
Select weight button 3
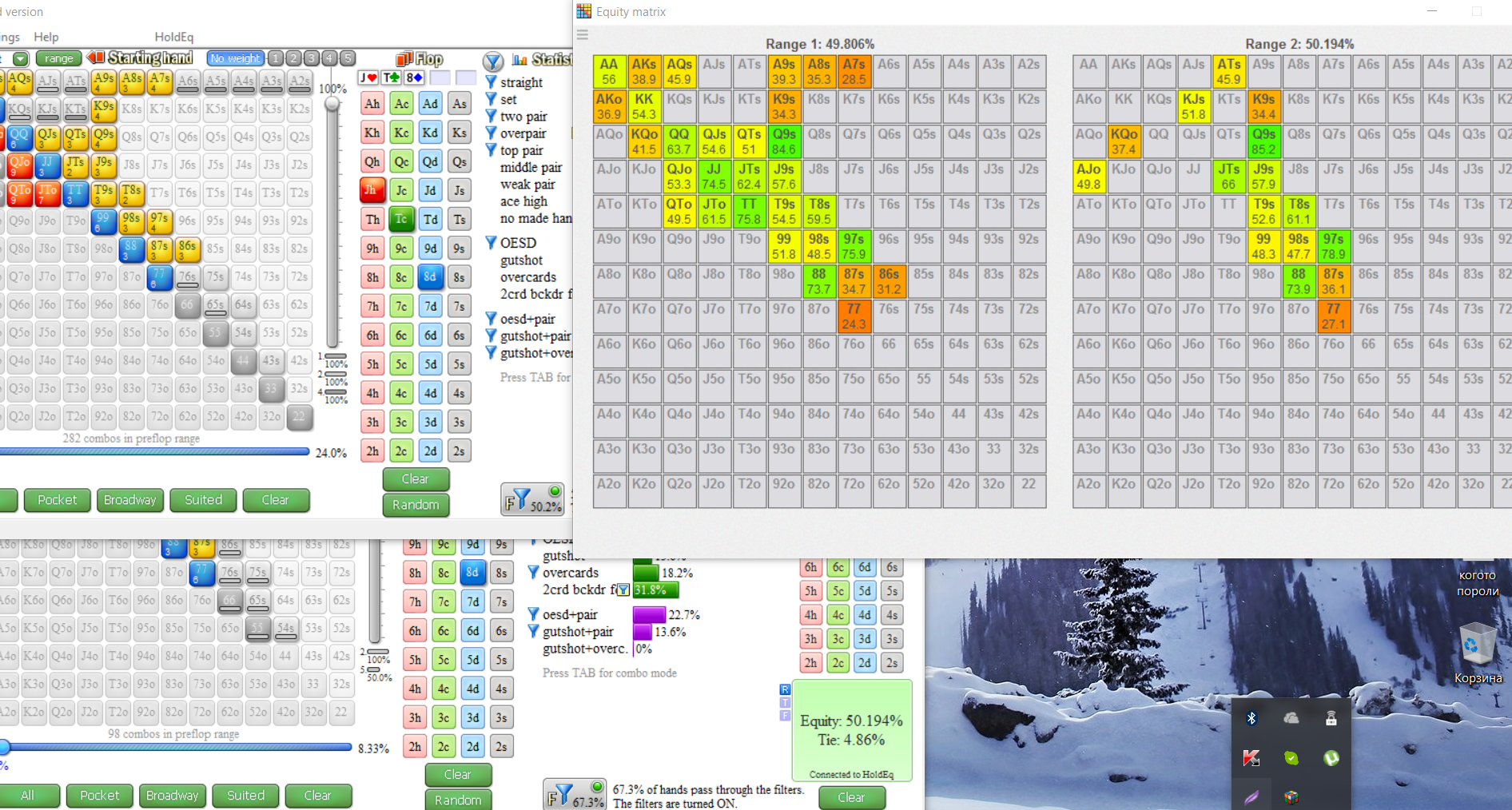click(x=312, y=58)
